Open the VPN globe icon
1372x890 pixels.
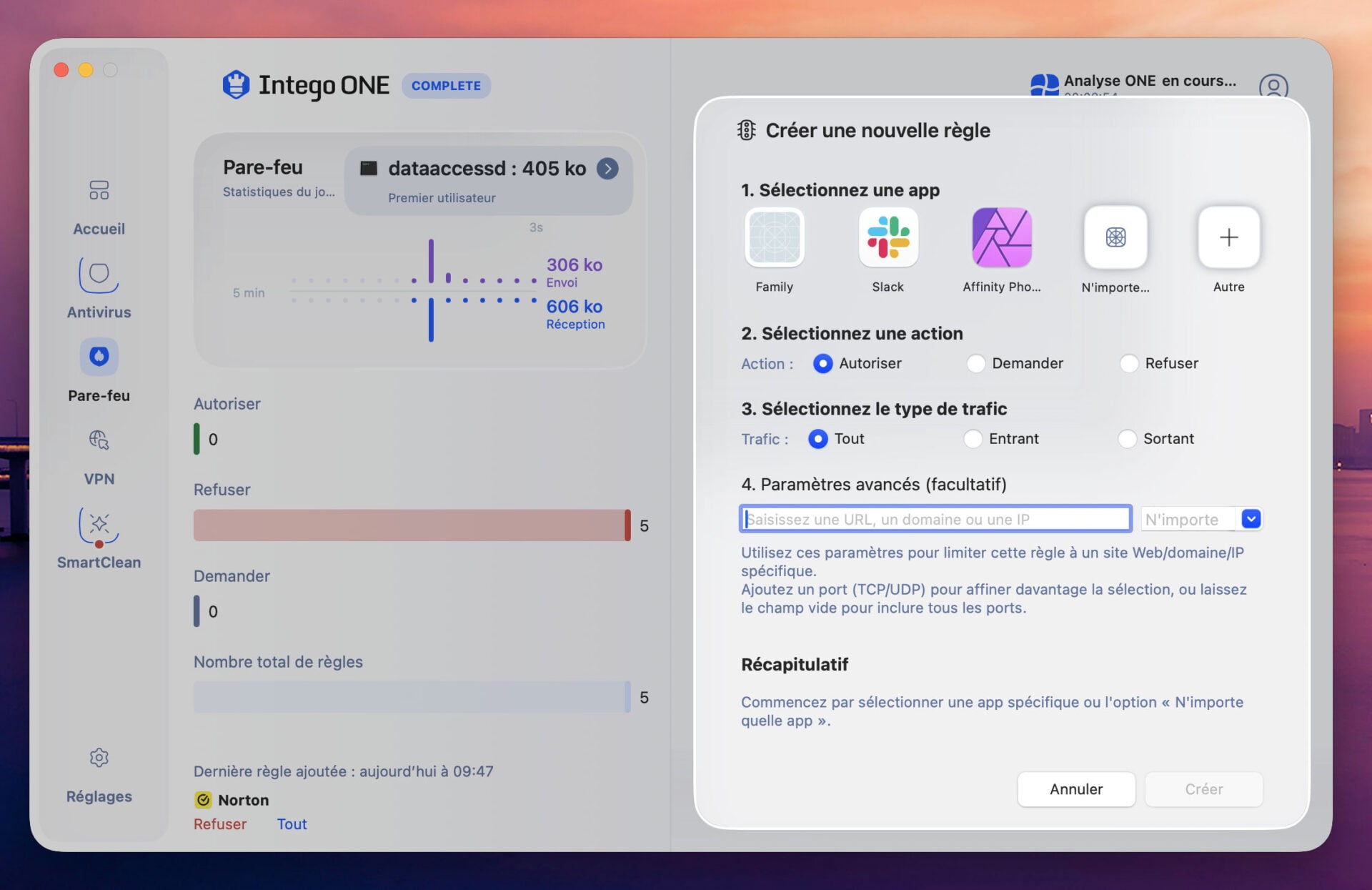click(x=99, y=440)
